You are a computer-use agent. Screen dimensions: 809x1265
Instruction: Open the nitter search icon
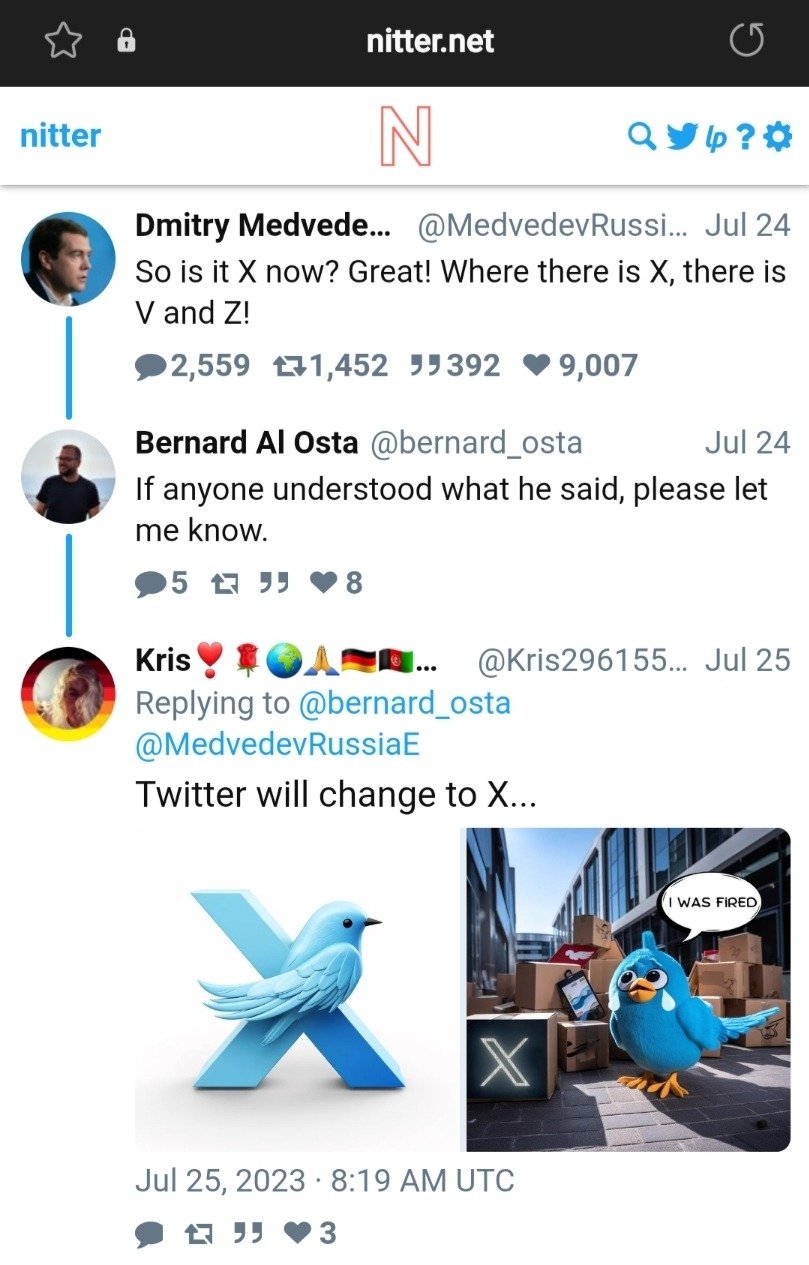tap(640, 136)
